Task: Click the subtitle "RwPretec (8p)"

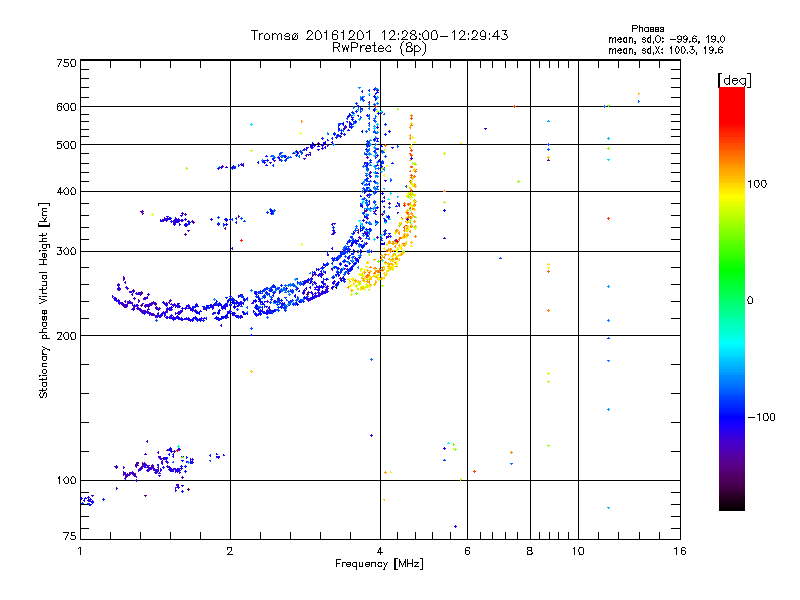Action: pyautogui.click(x=379, y=48)
